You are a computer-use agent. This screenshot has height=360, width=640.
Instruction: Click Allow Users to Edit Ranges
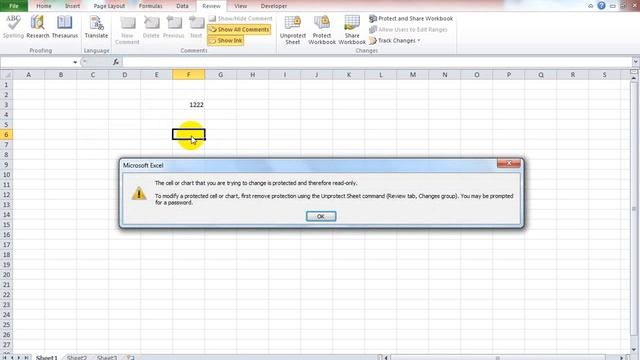pyautogui.click(x=408, y=29)
